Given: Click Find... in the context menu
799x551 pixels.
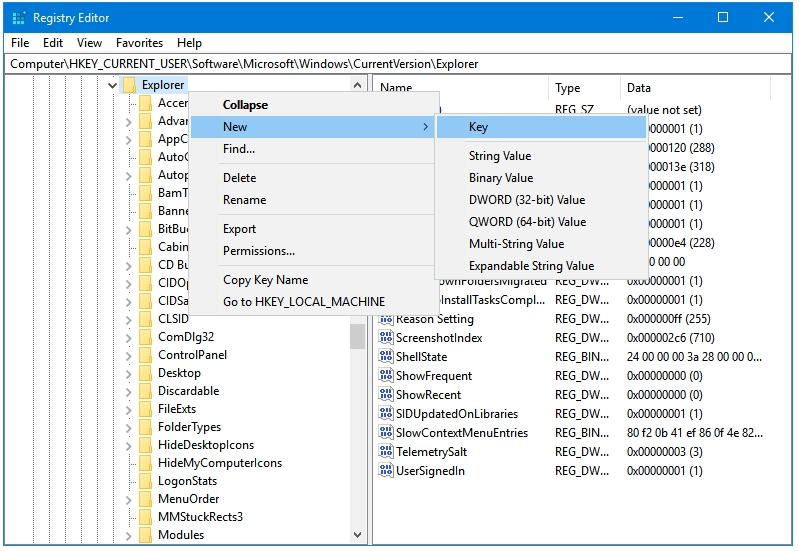Looking at the screenshot, I should coord(312,149).
